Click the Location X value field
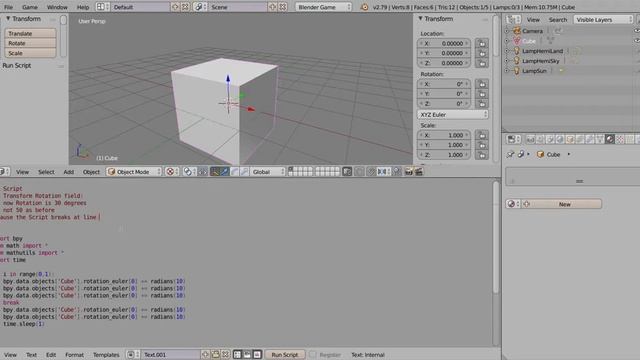 [444, 43]
